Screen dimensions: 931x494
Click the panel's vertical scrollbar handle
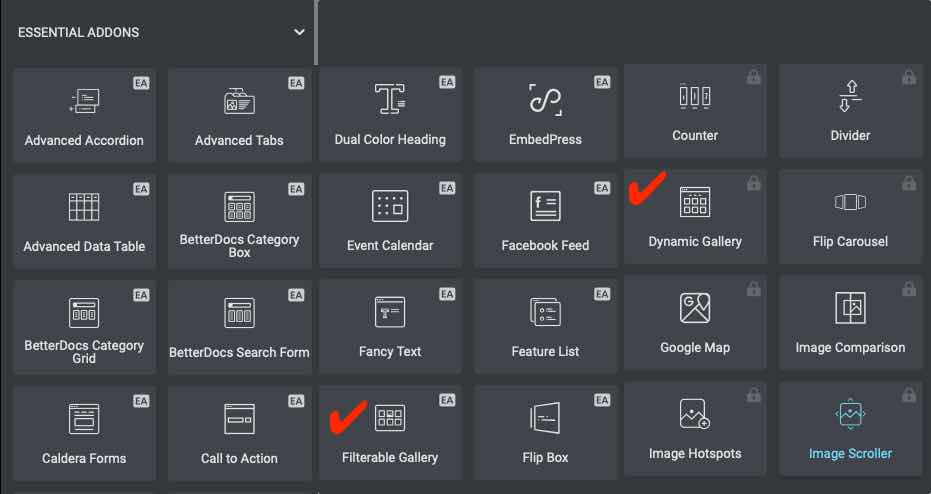click(x=317, y=32)
